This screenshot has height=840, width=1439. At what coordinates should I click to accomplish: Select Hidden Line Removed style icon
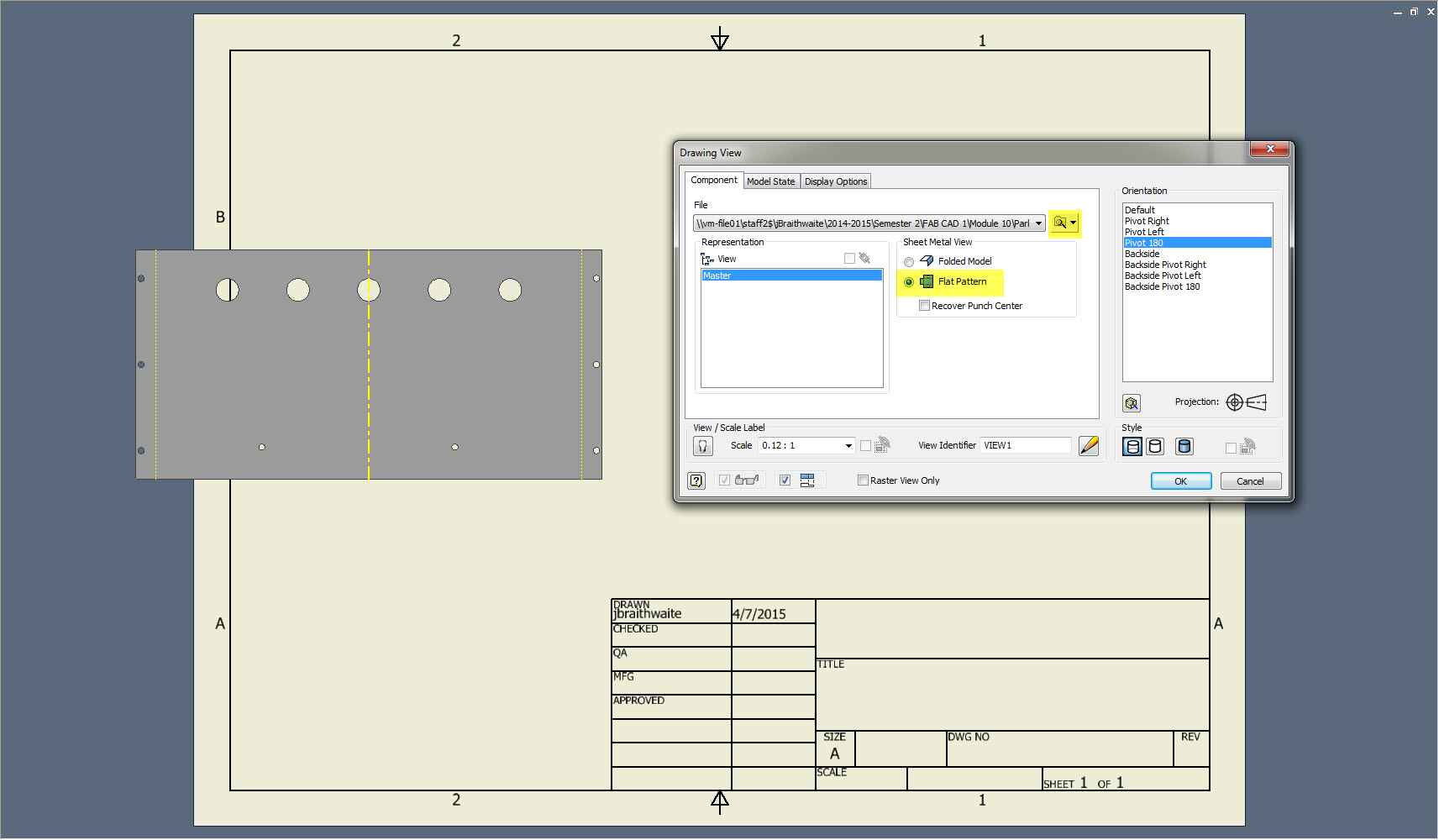(x=1155, y=446)
